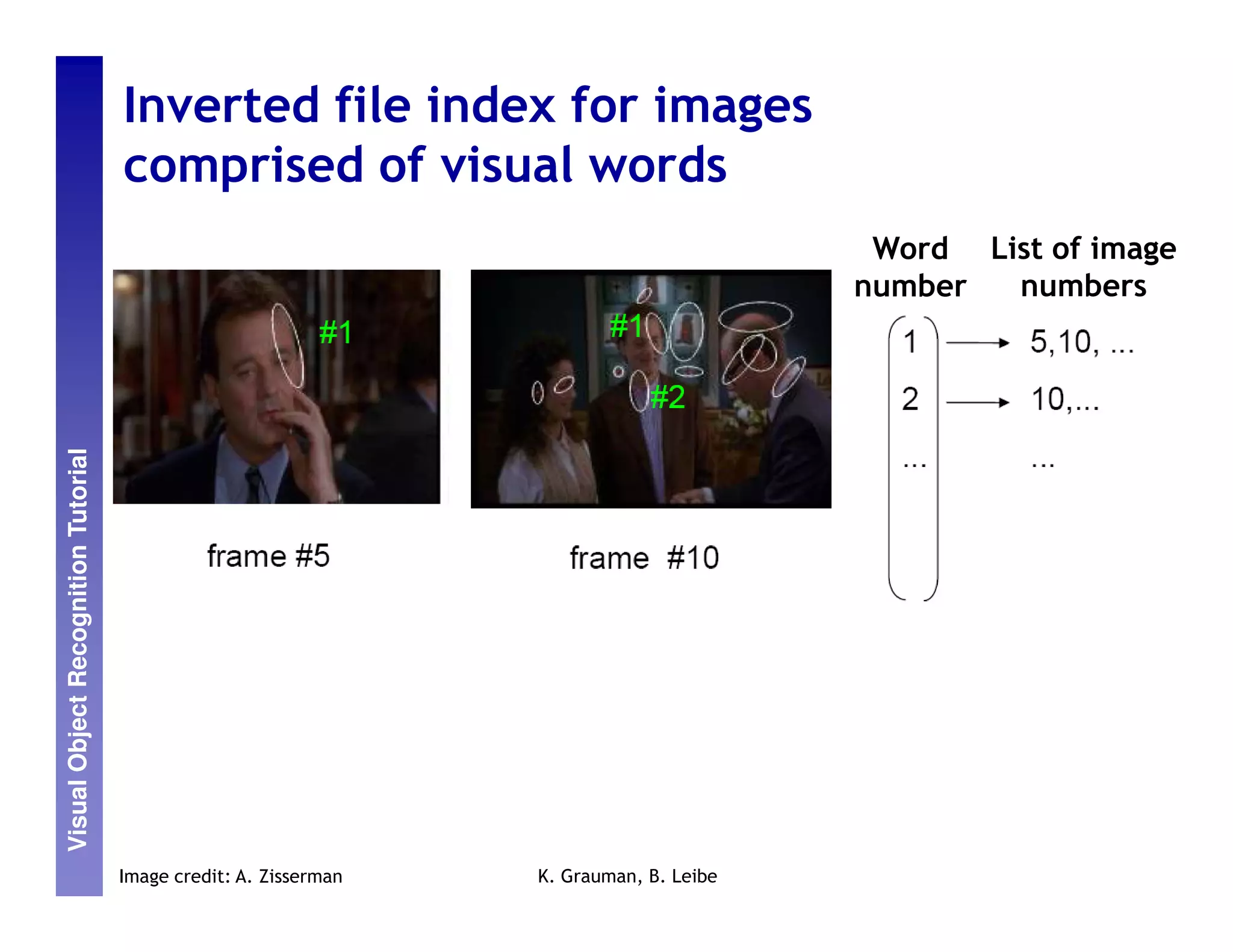The width and height of the screenshot is (1233, 952).
Task: Click the 'List of image numbers' heading
Action: [x=1083, y=267]
